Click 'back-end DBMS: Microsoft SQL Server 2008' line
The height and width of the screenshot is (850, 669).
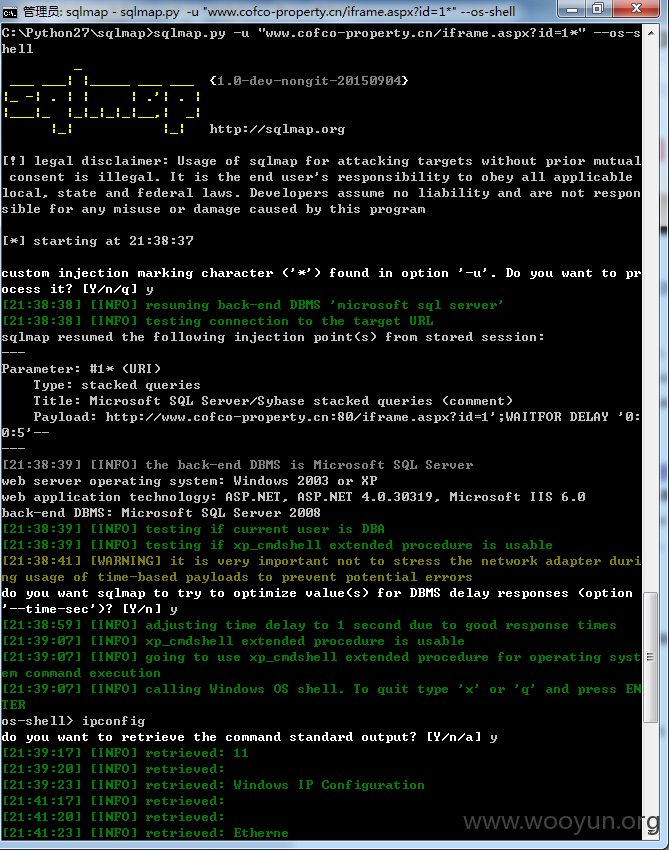[161, 513]
